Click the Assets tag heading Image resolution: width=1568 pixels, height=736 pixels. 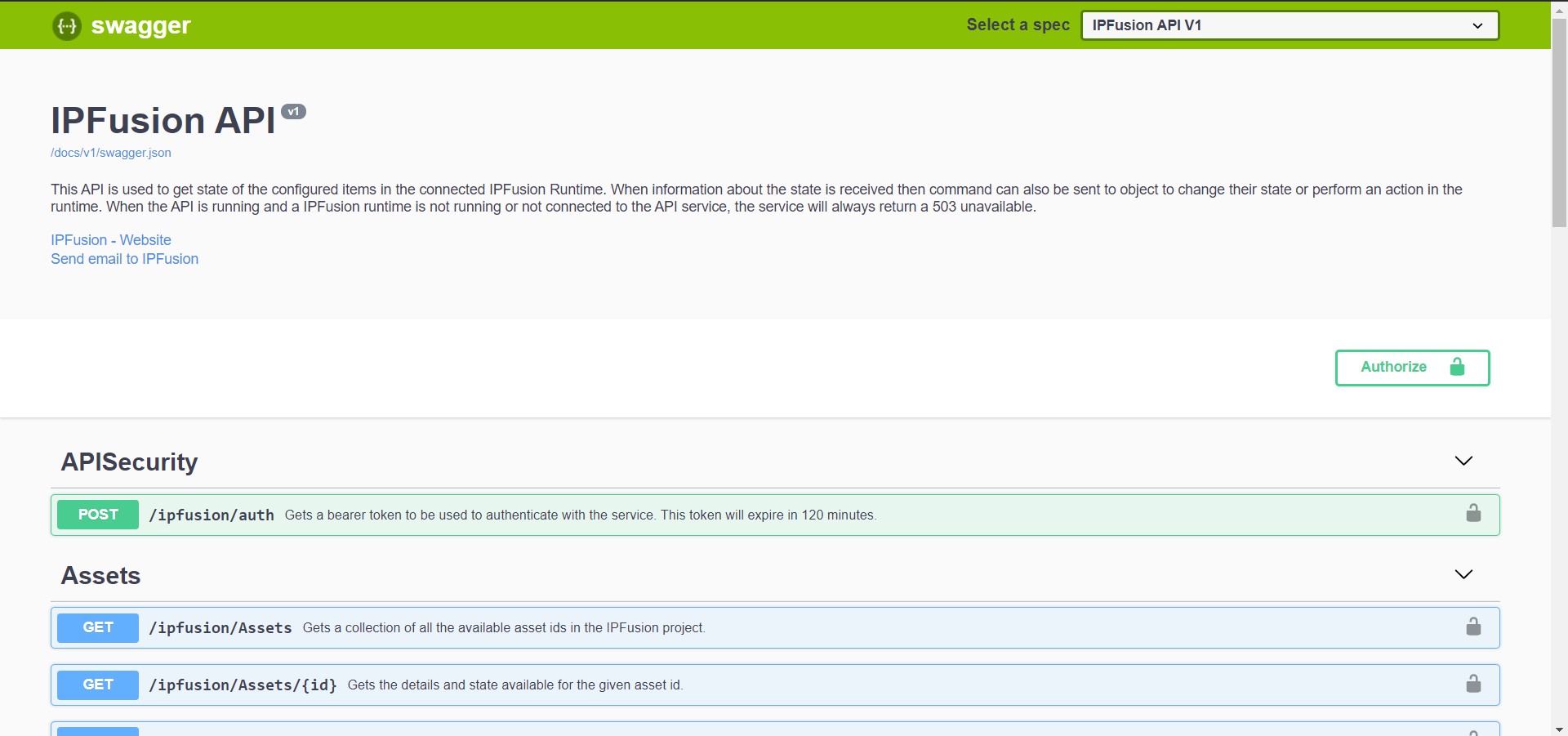pos(101,576)
